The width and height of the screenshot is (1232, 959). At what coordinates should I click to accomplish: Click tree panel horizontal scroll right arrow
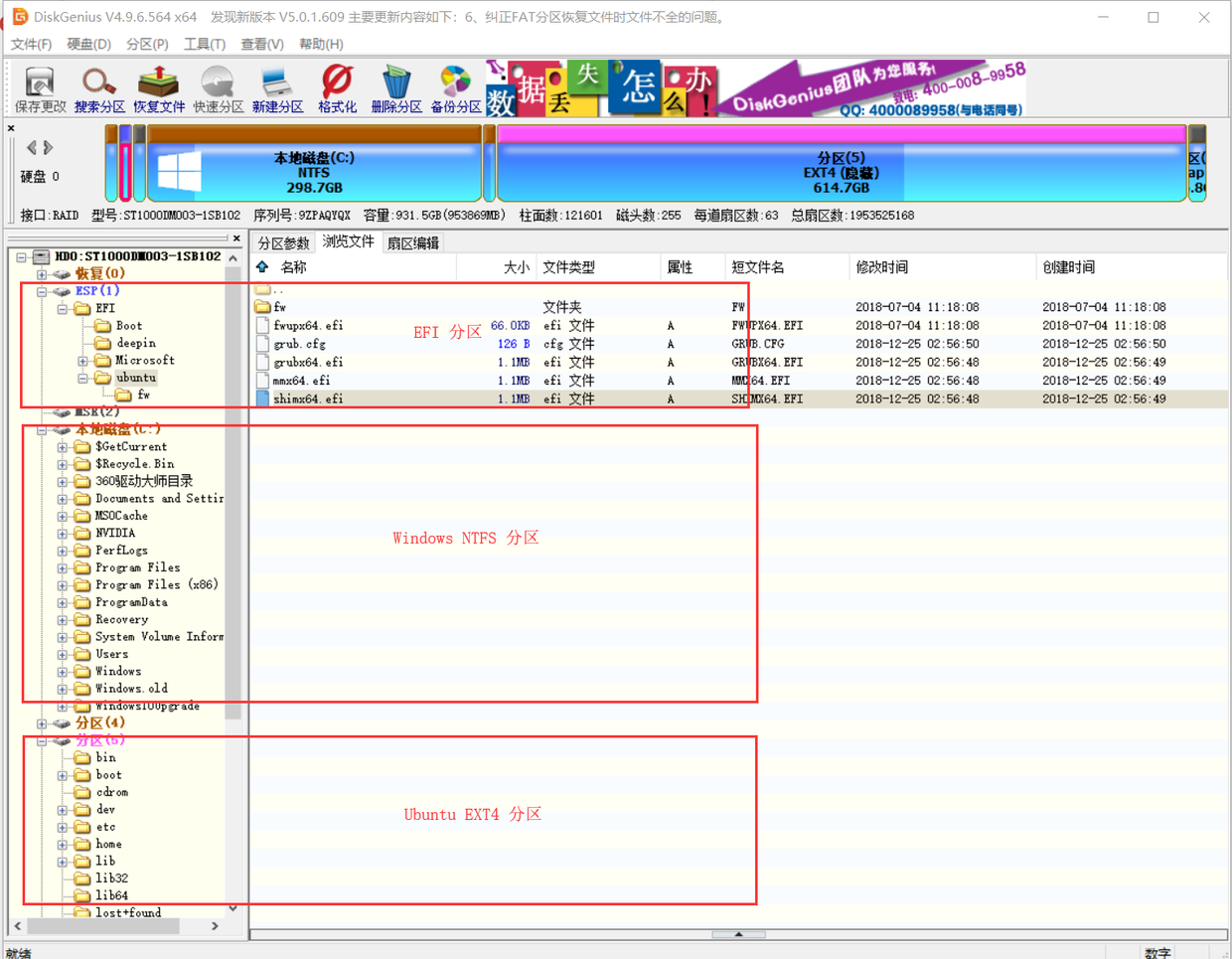click(215, 926)
